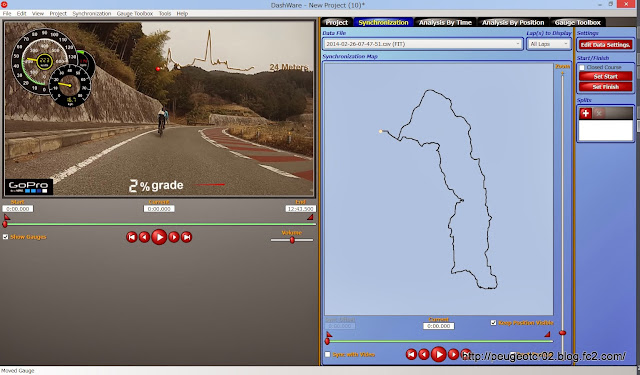
Task: Step forward one frame in the video player
Action: click(x=174, y=237)
